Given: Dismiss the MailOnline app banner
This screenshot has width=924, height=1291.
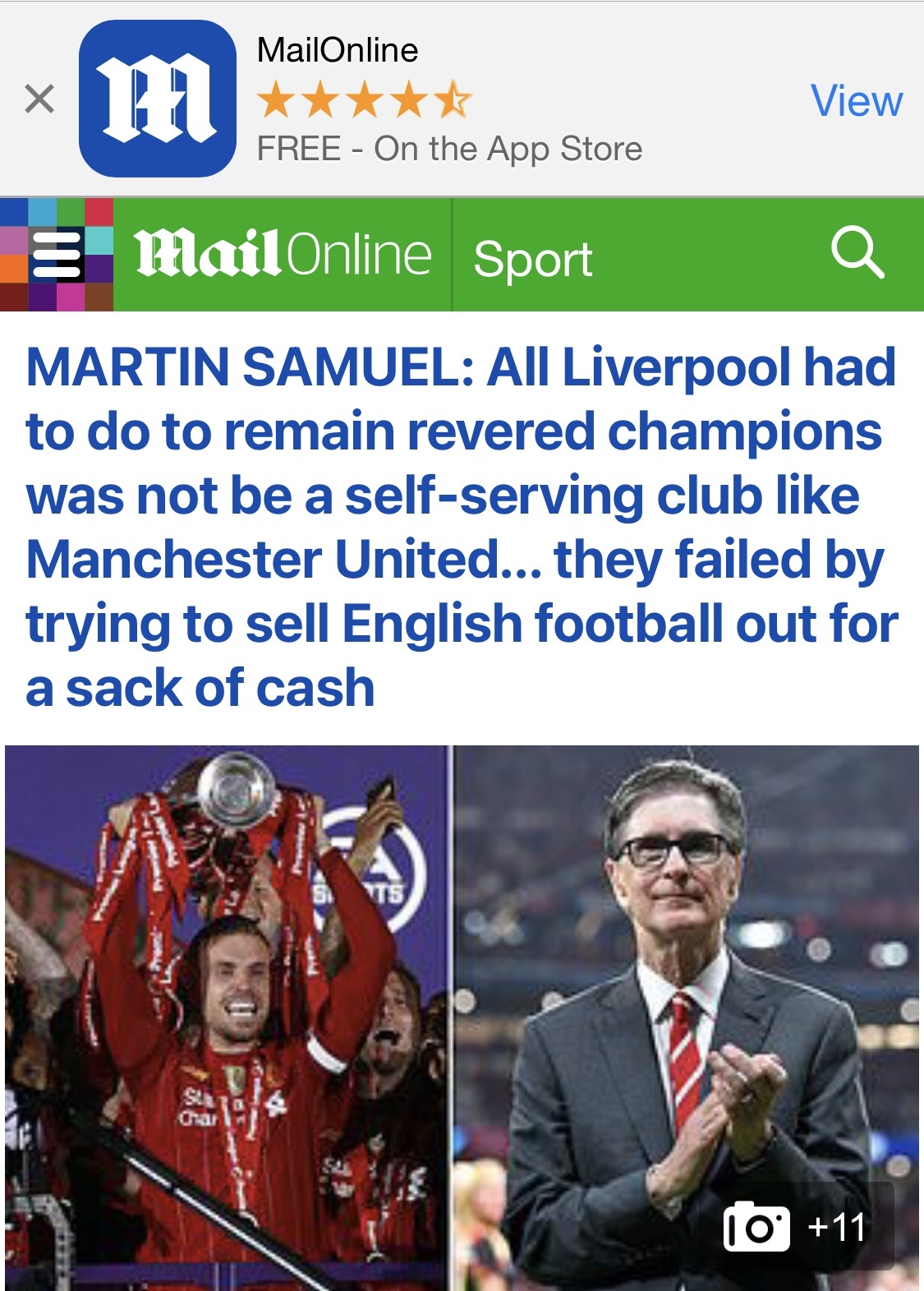Looking at the screenshot, I should click(39, 99).
